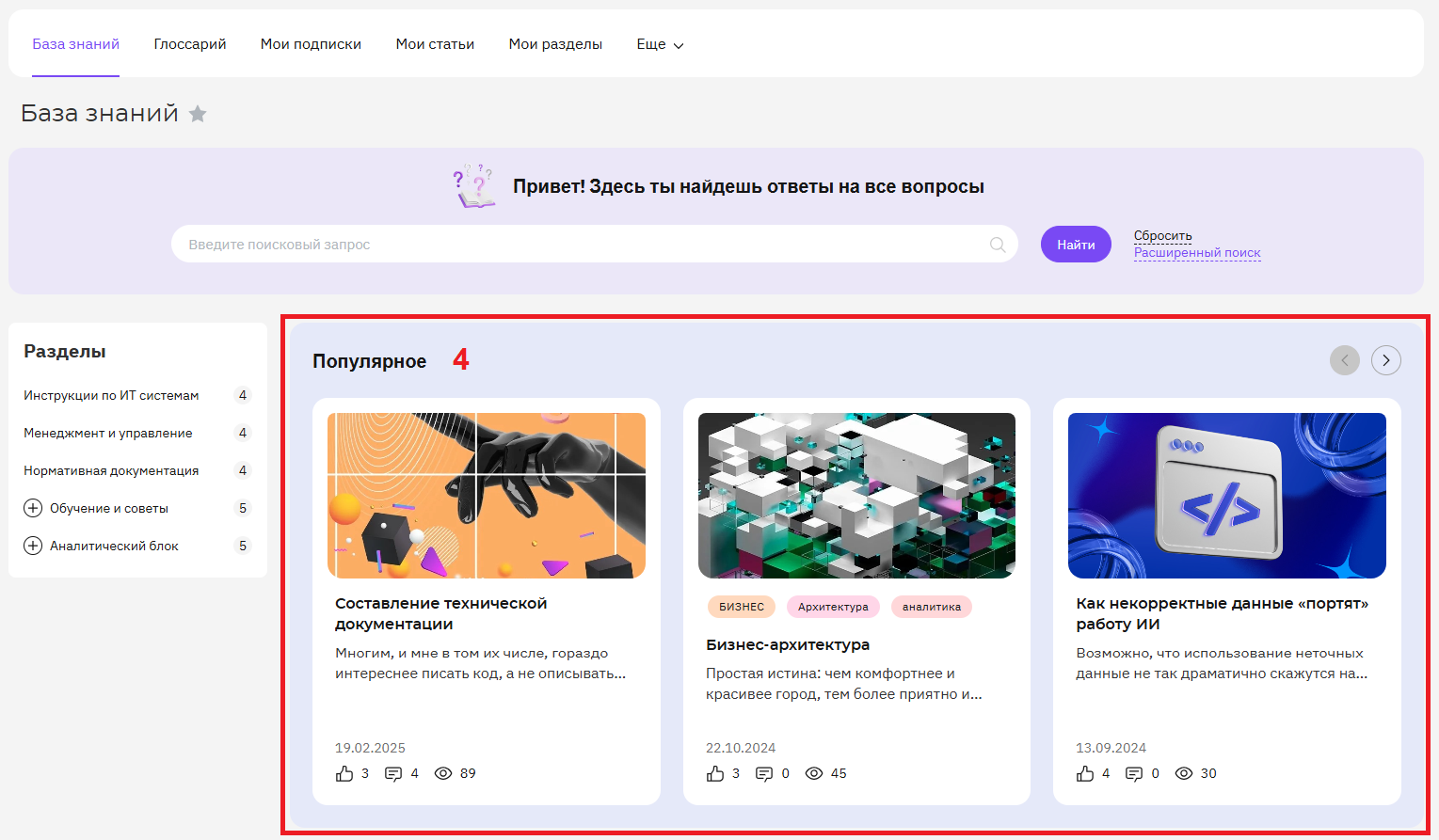Open Инструкции по ИТ системам section
Image resolution: width=1439 pixels, height=840 pixels.
(111, 395)
